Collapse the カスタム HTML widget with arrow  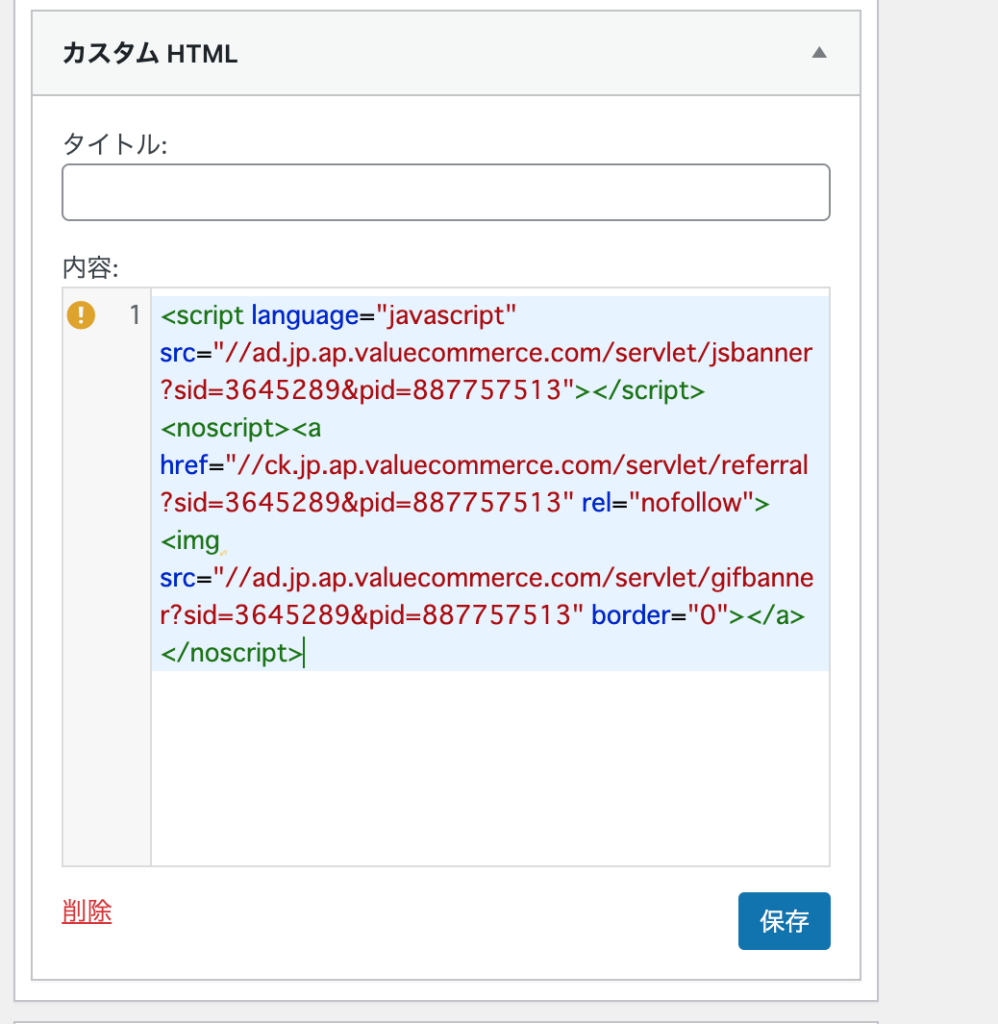(819, 53)
